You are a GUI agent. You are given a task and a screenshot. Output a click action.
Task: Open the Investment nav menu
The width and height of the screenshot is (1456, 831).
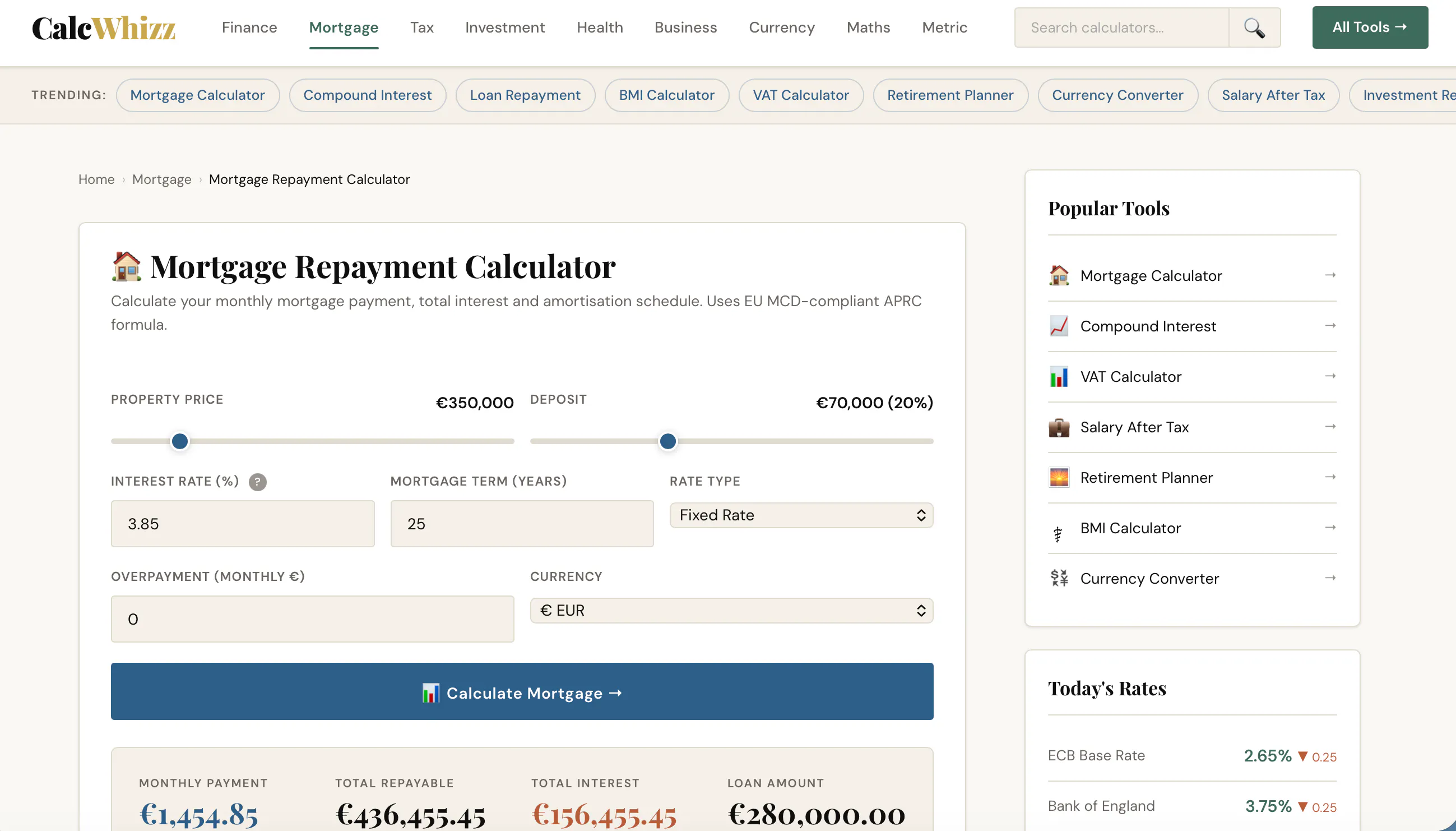[505, 27]
